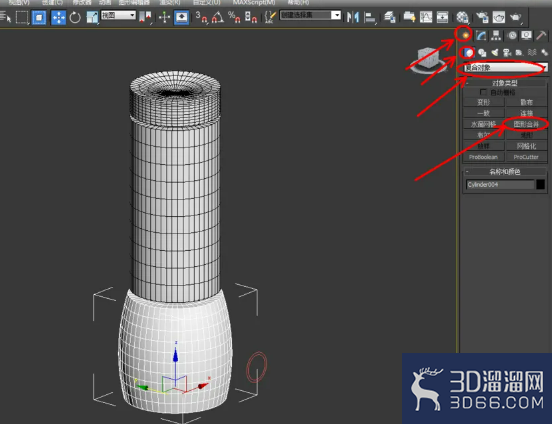
Task: Open the Layer Manager icon
Action: pos(390,17)
